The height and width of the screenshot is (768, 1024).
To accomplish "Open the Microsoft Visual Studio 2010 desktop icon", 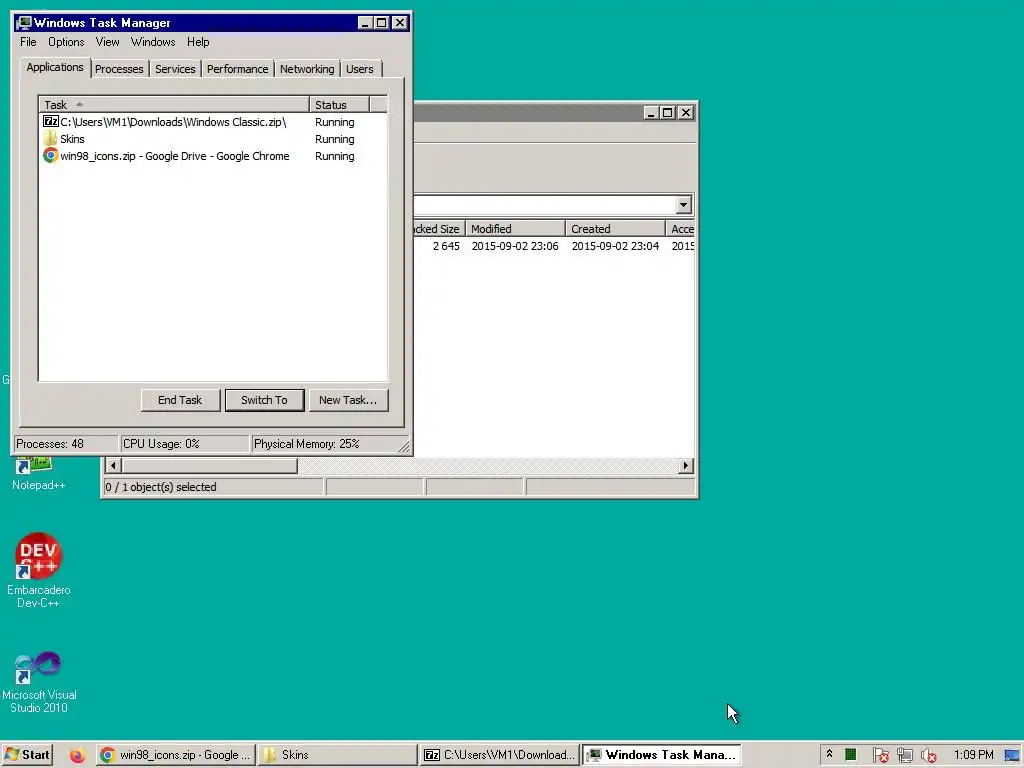I will coord(39,682).
